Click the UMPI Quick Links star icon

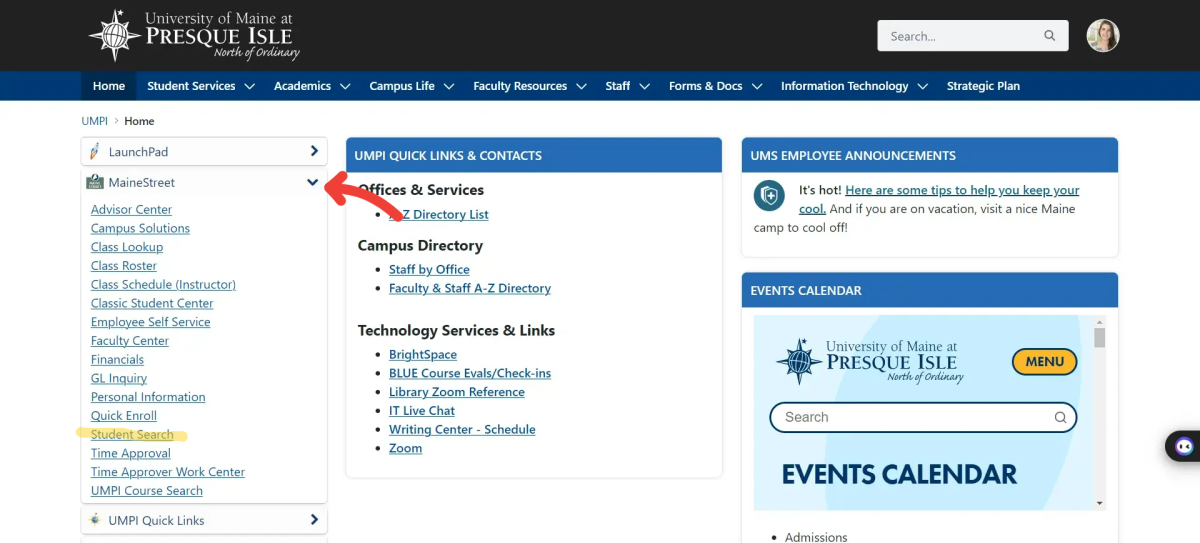[95, 520]
